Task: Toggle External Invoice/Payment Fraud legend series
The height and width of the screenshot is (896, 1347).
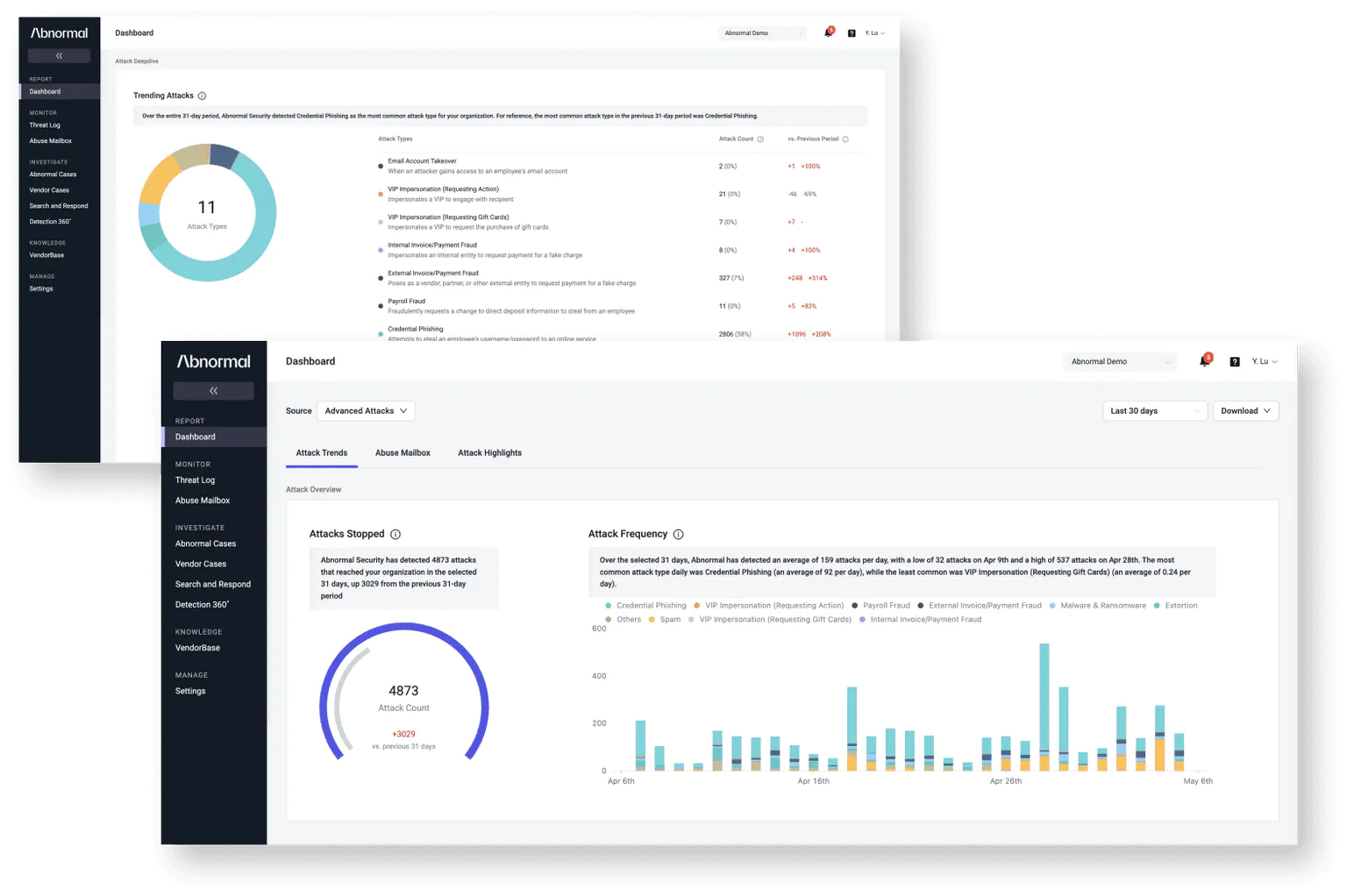Action: click(x=980, y=606)
